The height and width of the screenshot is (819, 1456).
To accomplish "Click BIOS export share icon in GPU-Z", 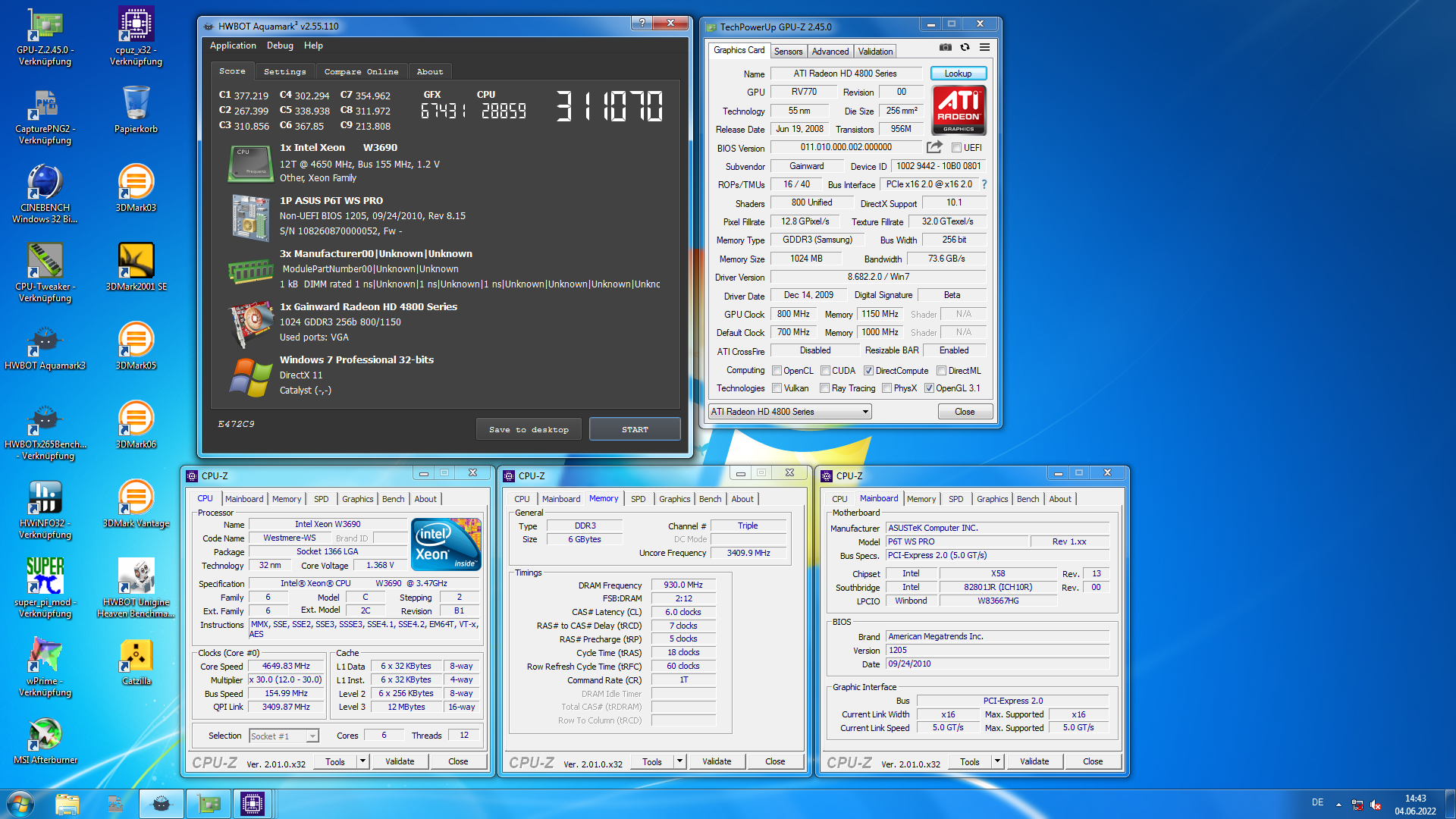I will click(934, 147).
